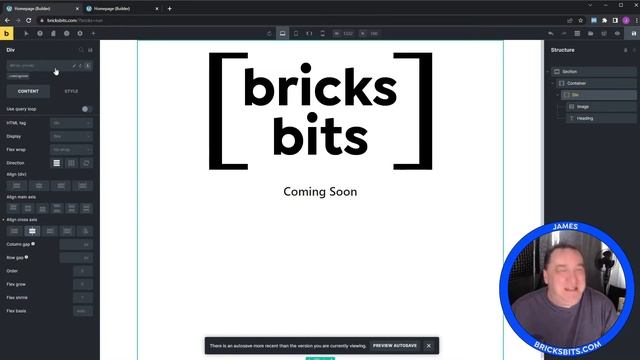Go back in browser history
This screenshot has height=360, width=640.
click(x=7, y=20)
